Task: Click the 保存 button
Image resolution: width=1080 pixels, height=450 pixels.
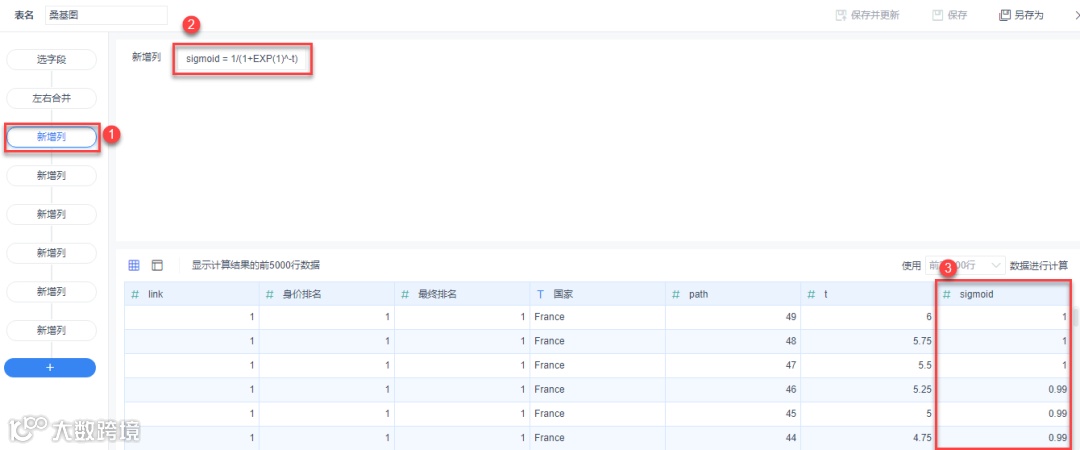Action: pyautogui.click(x=950, y=15)
